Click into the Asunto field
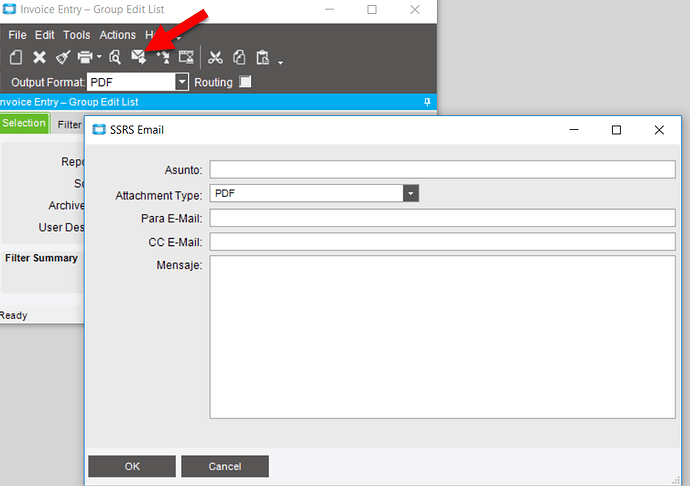 [442, 169]
